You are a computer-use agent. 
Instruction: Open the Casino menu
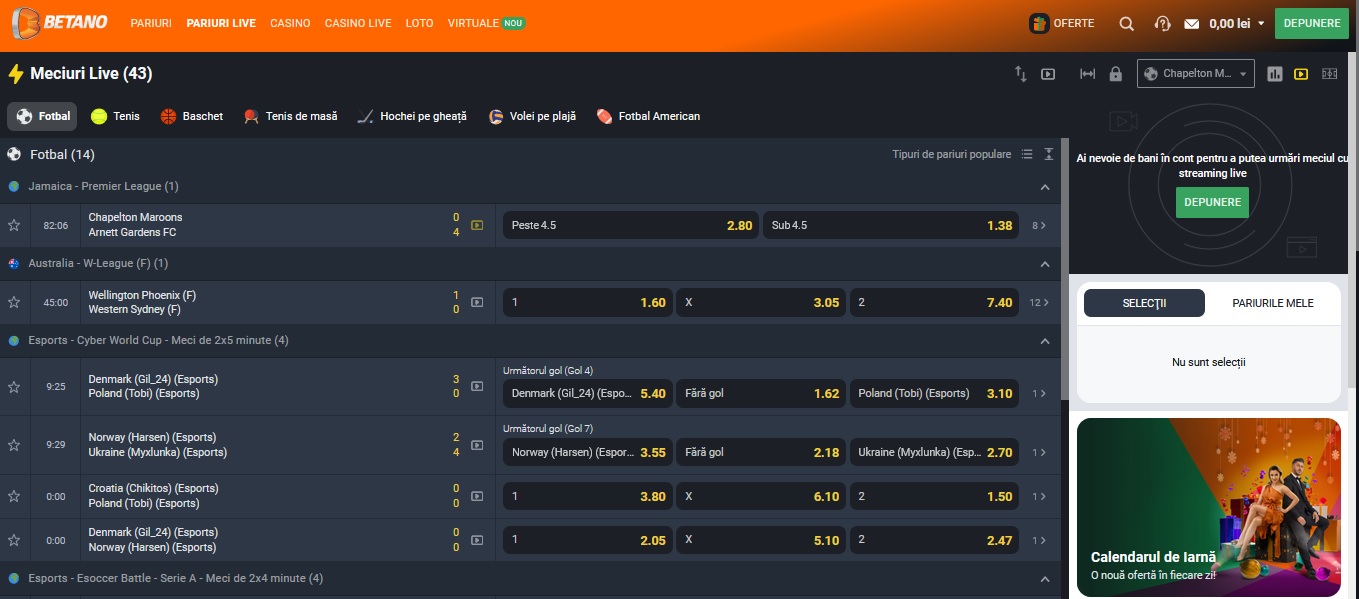(x=290, y=23)
